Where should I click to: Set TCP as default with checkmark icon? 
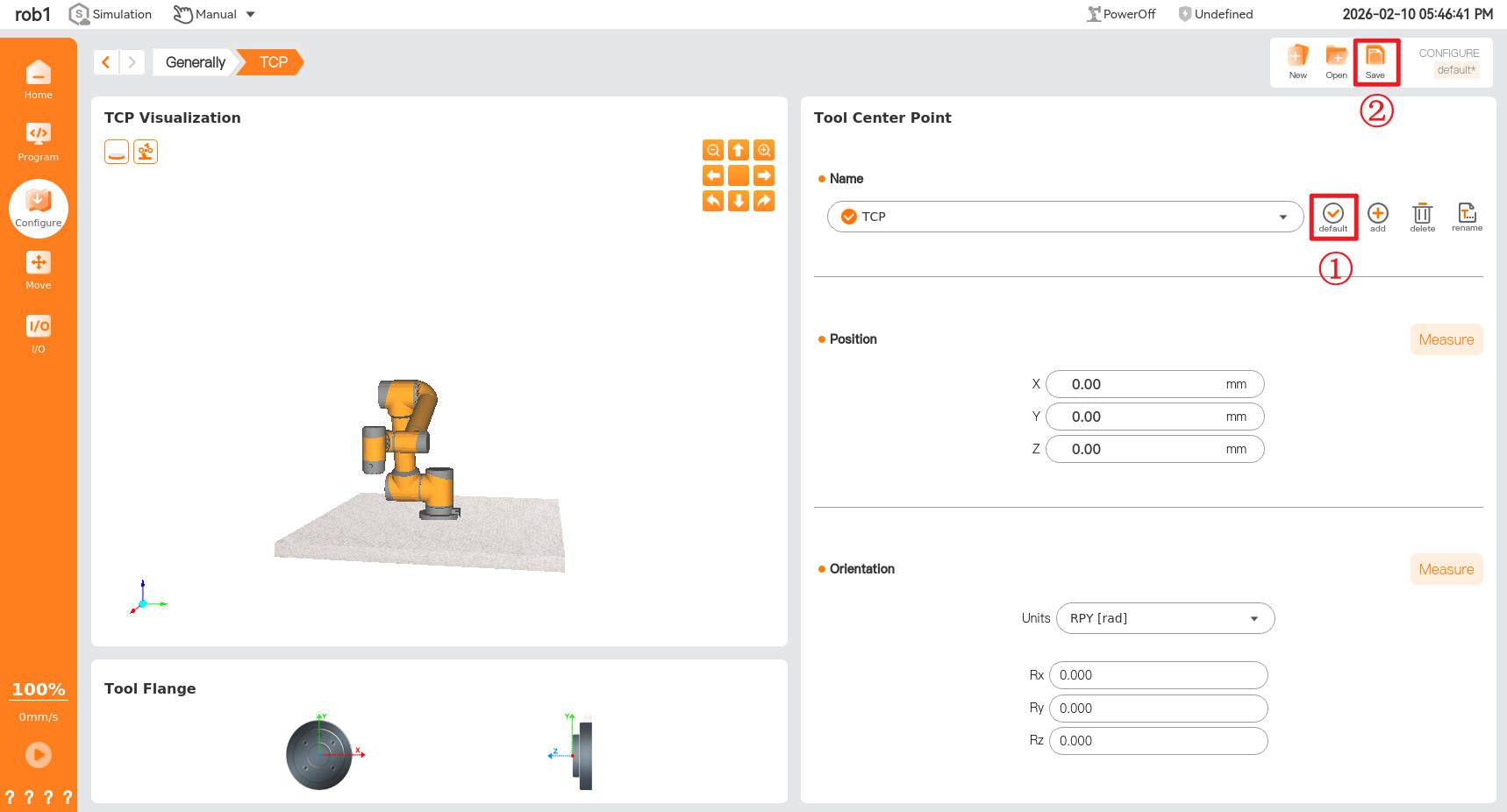coord(1332,216)
